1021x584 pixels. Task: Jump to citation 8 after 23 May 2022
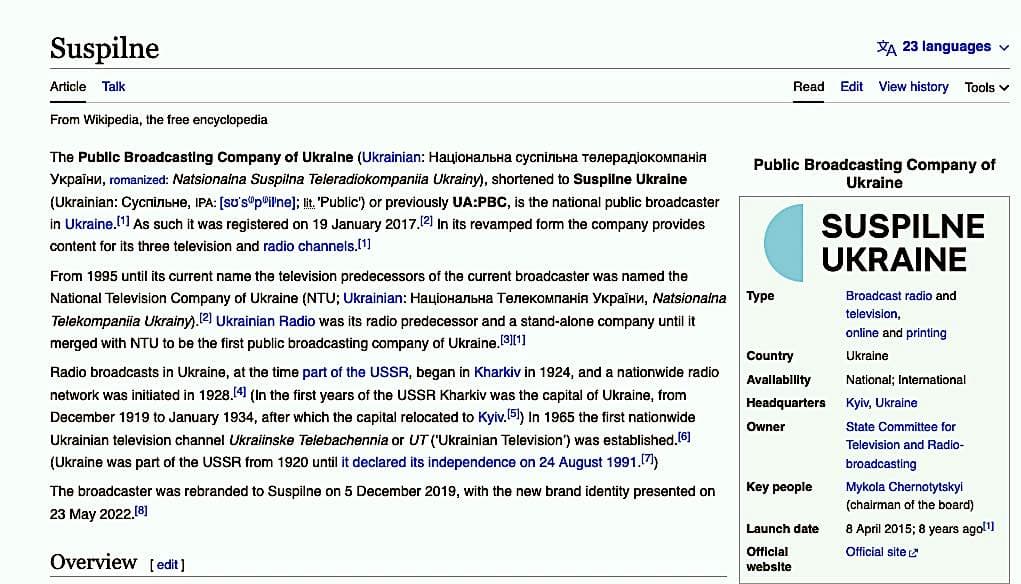coord(141,510)
